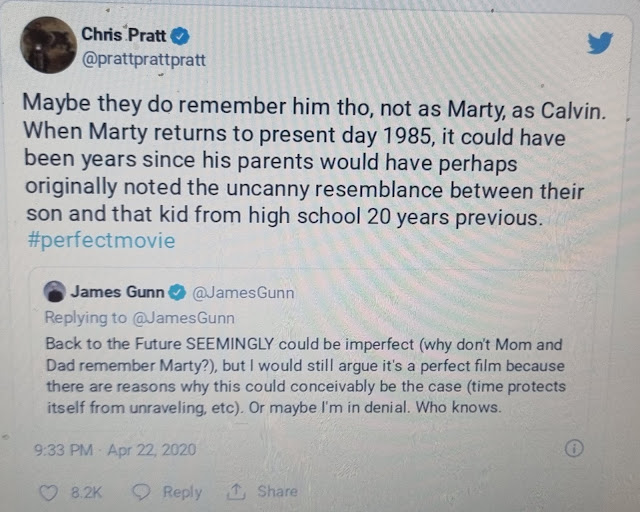
Task: Click James Gunn's avatar in quoted tweet
Action: click(x=55, y=292)
